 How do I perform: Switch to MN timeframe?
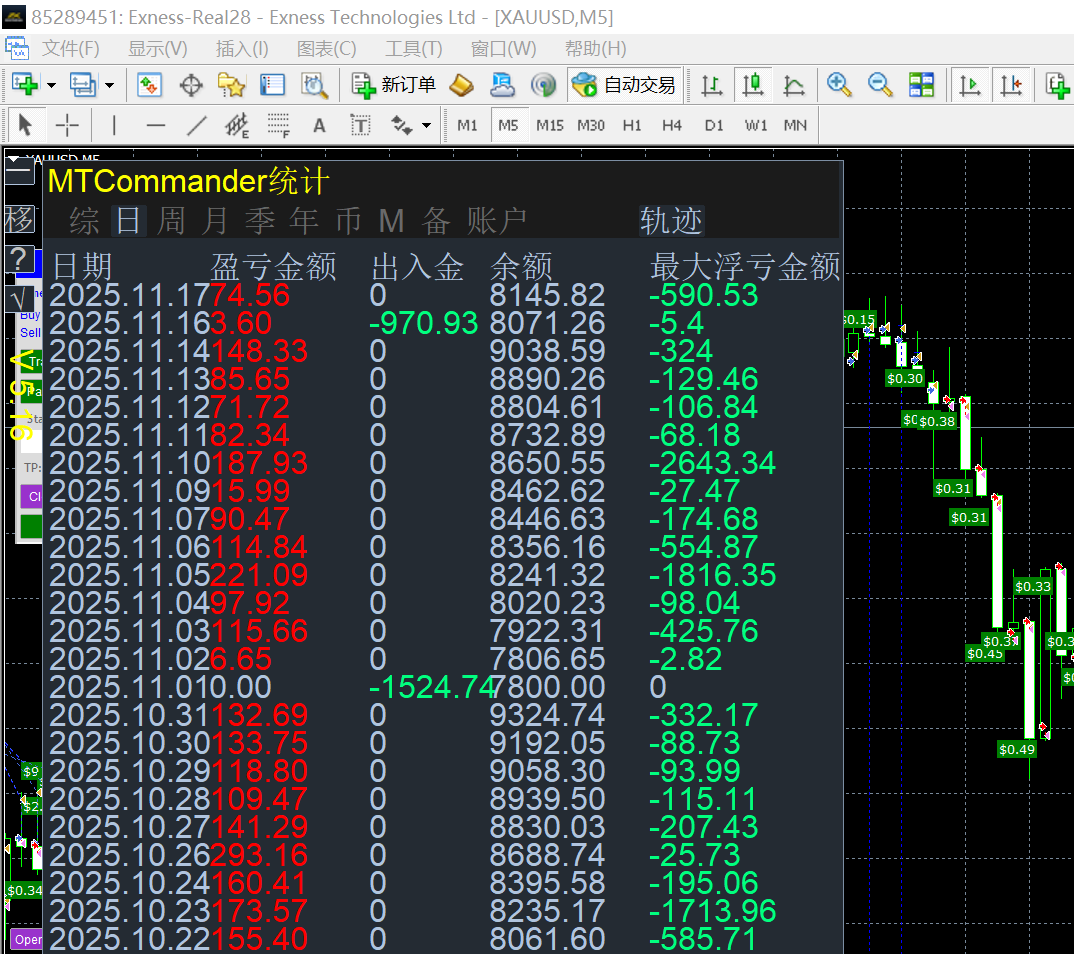point(795,125)
